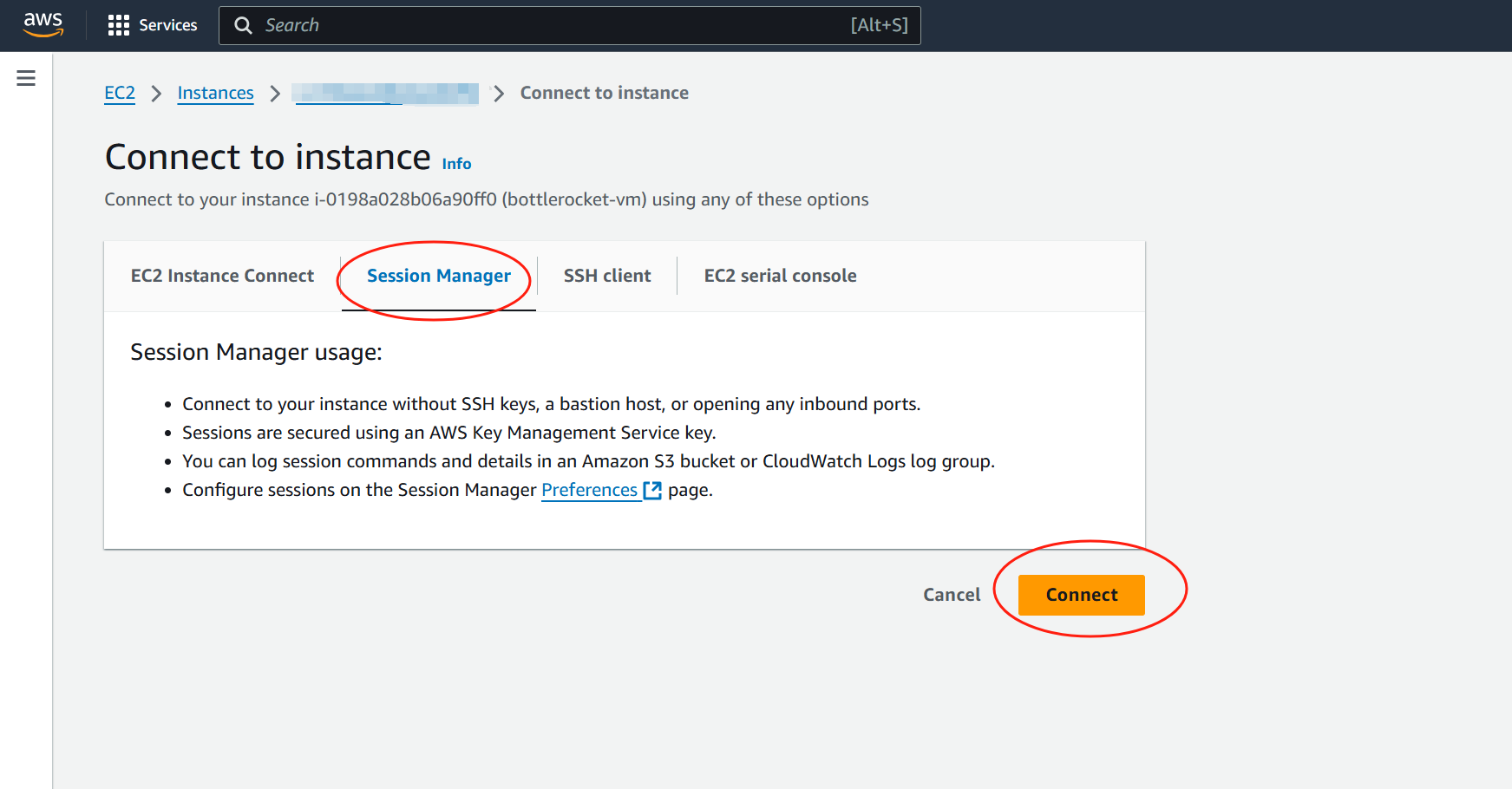Click the bullet about SSH keys bastion host
This screenshot has width=1512, height=789.
552,404
